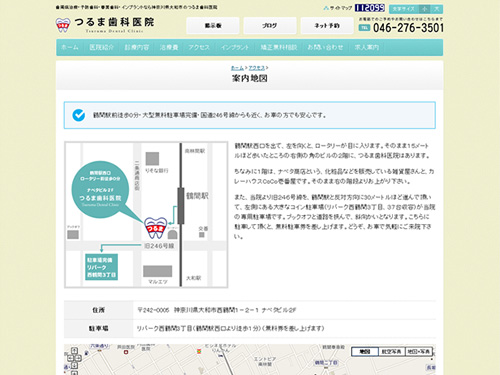Go to ホーム in navigation bar

[x=70, y=47]
